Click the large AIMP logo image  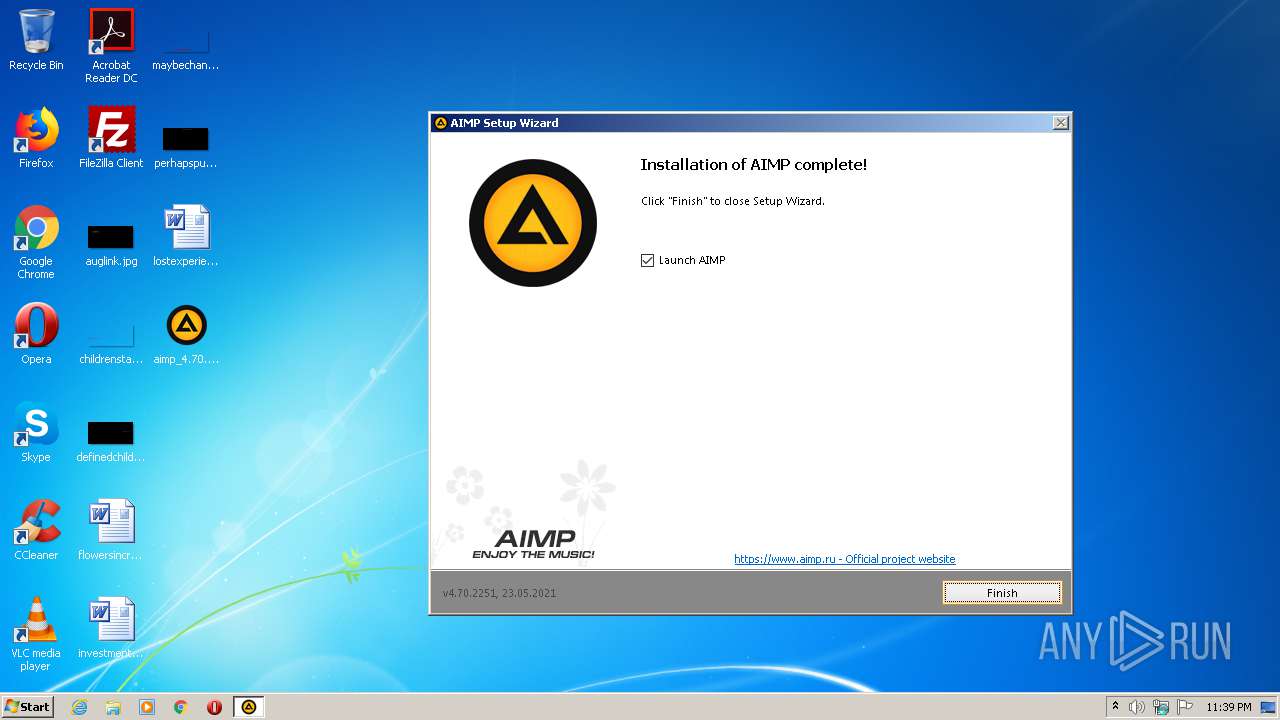click(533, 223)
